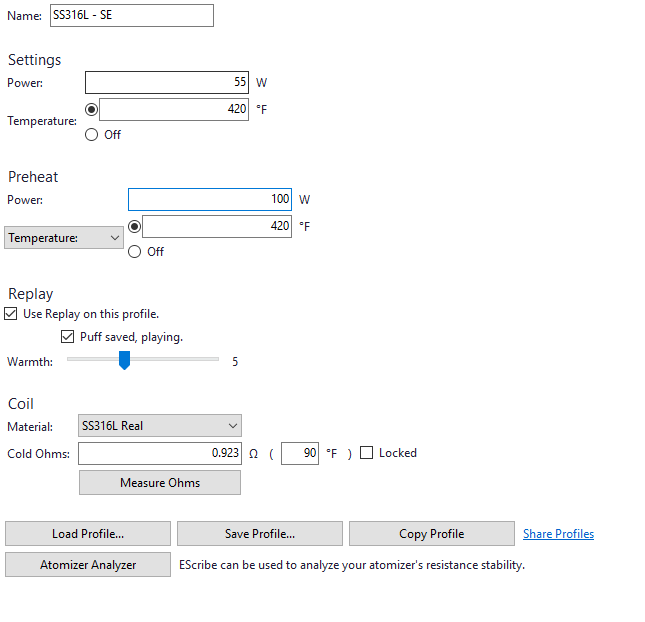Select the Preheat temperature radio button
Screen dimensions: 645x622
(x=135, y=227)
